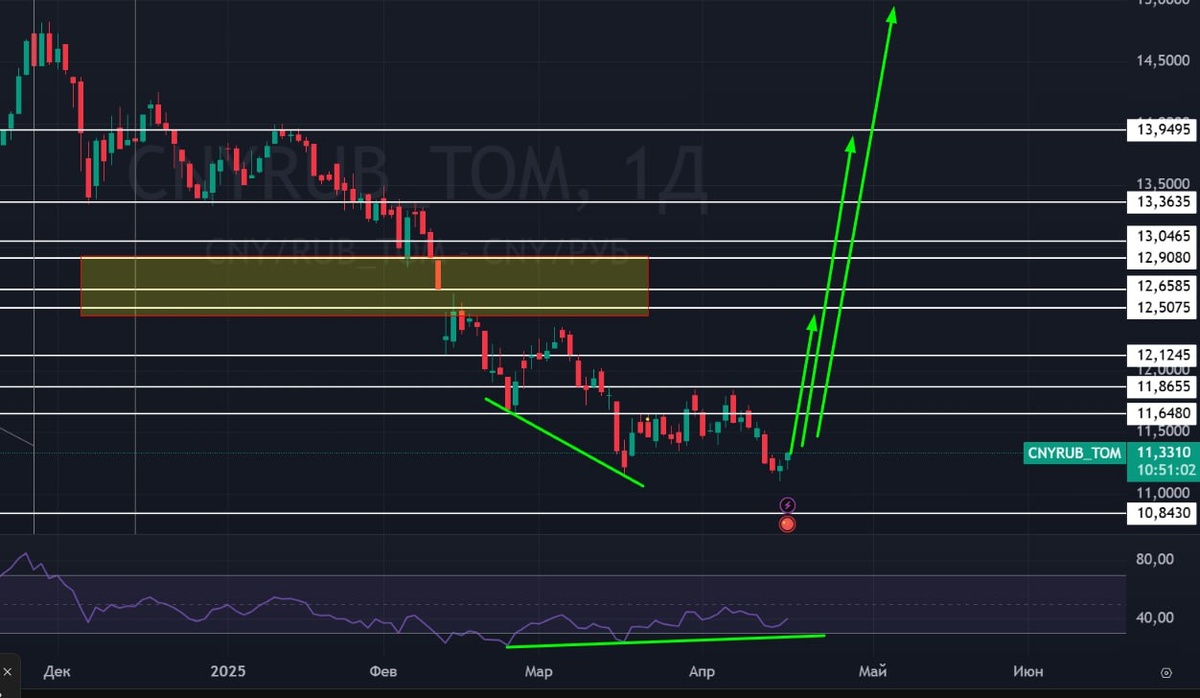Click the 10,8430 level label
Viewport: 1200px width, 698px height.
coord(1164,513)
